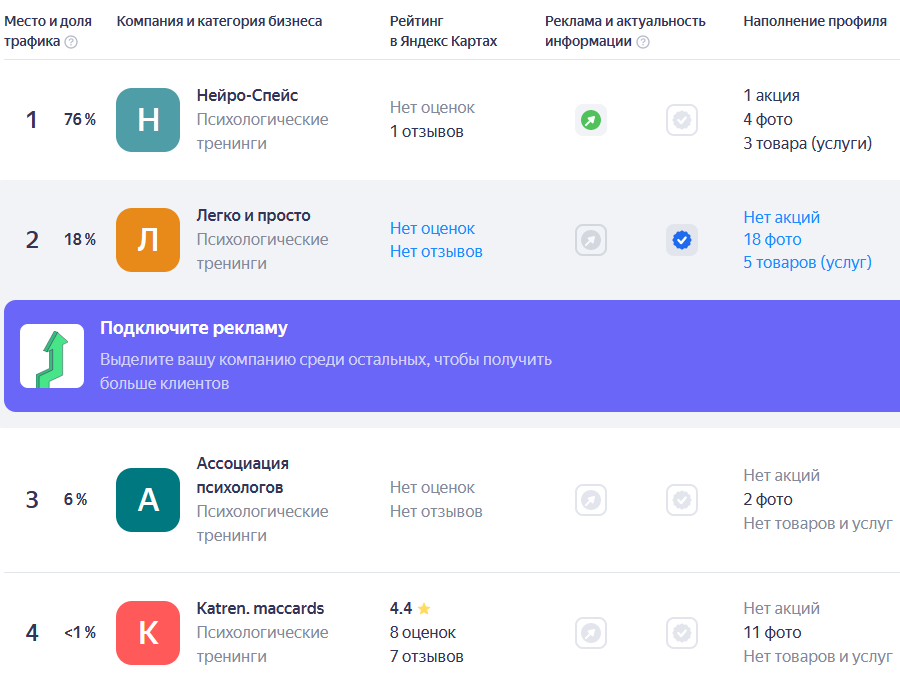Click the '4.4' star rating for Katren. maccards
The image size is (900, 700).
tap(410, 608)
